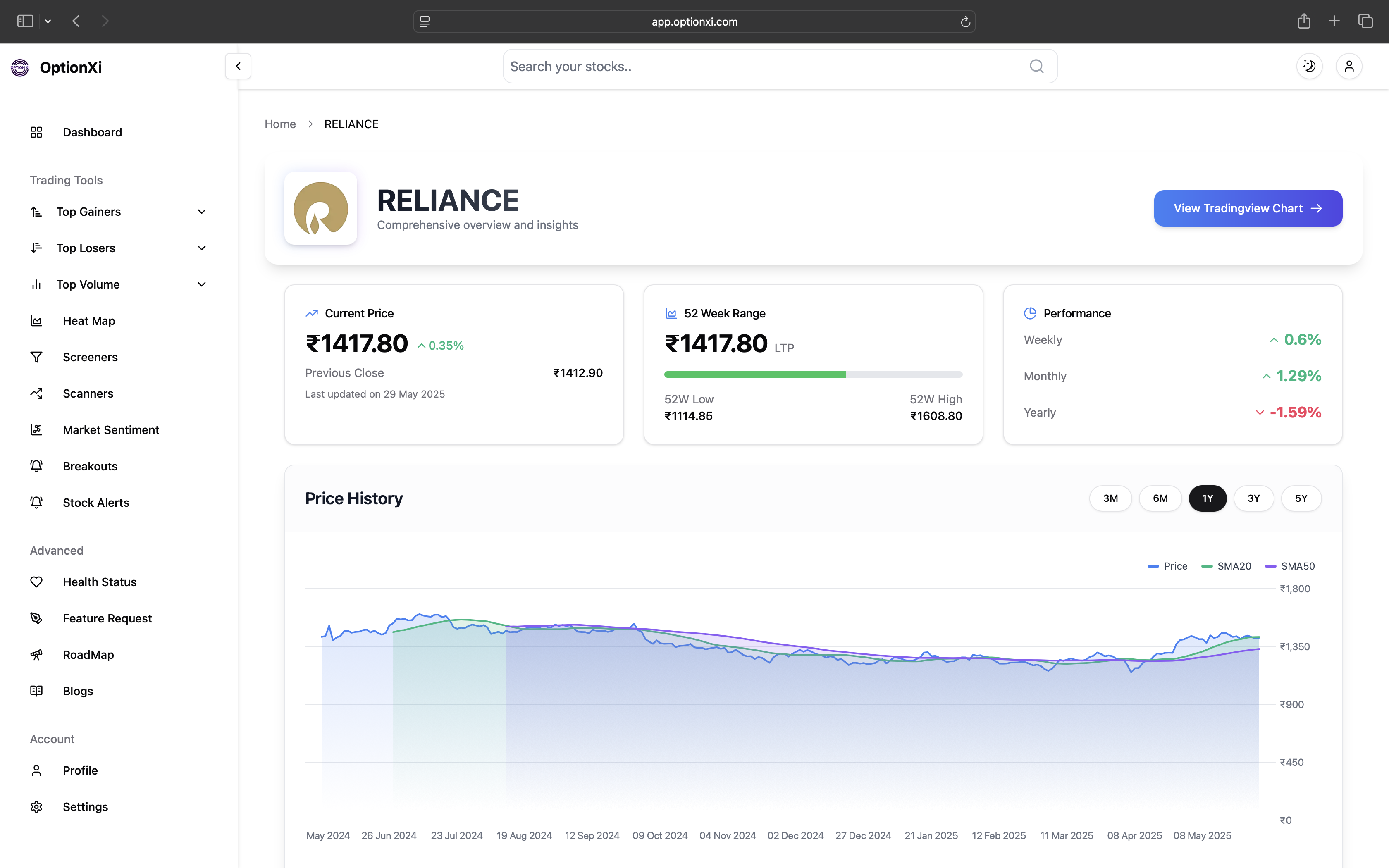Open Breakouts bell item
1389x868 pixels.
(x=90, y=466)
